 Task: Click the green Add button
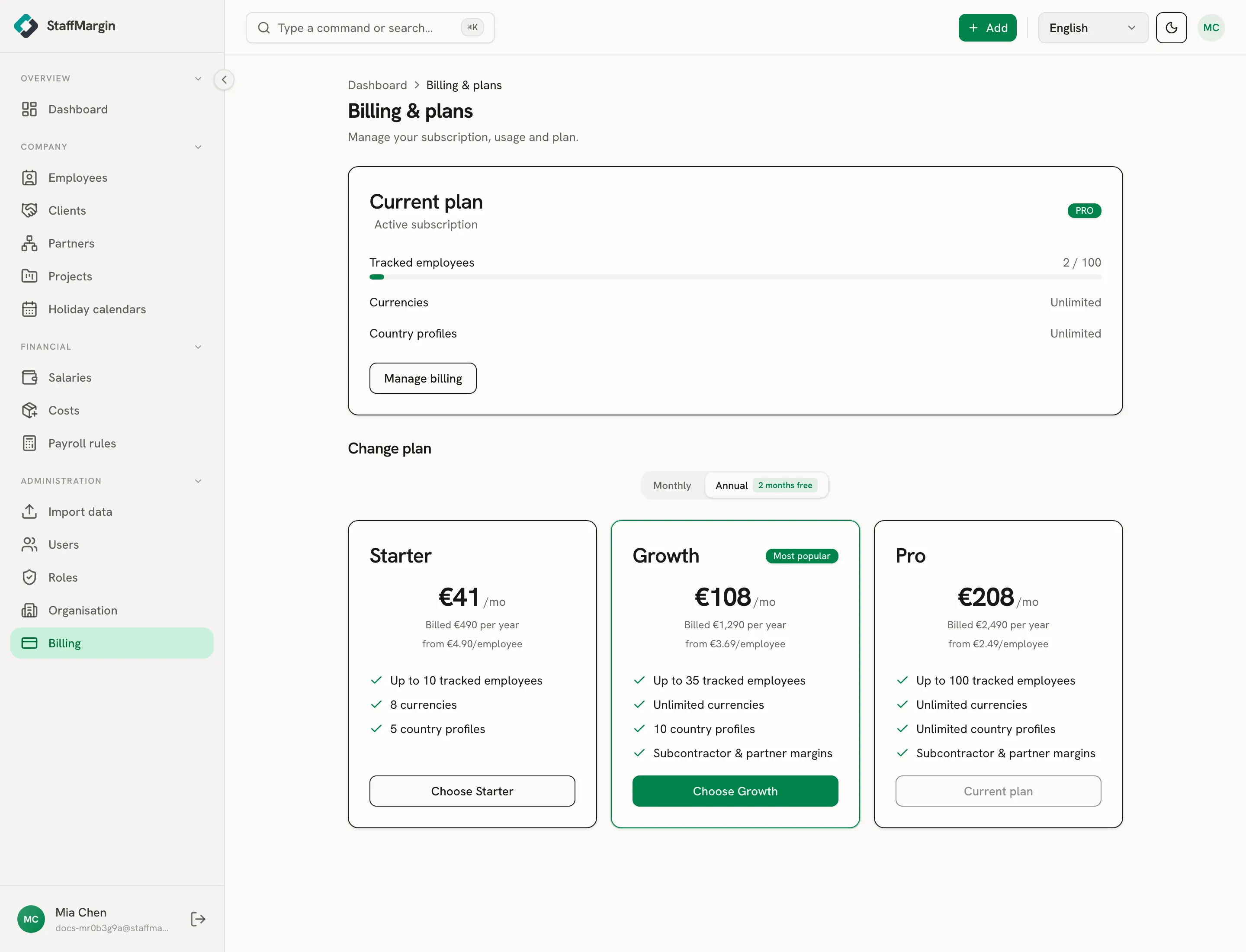pyautogui.click(x=987, y=28)
